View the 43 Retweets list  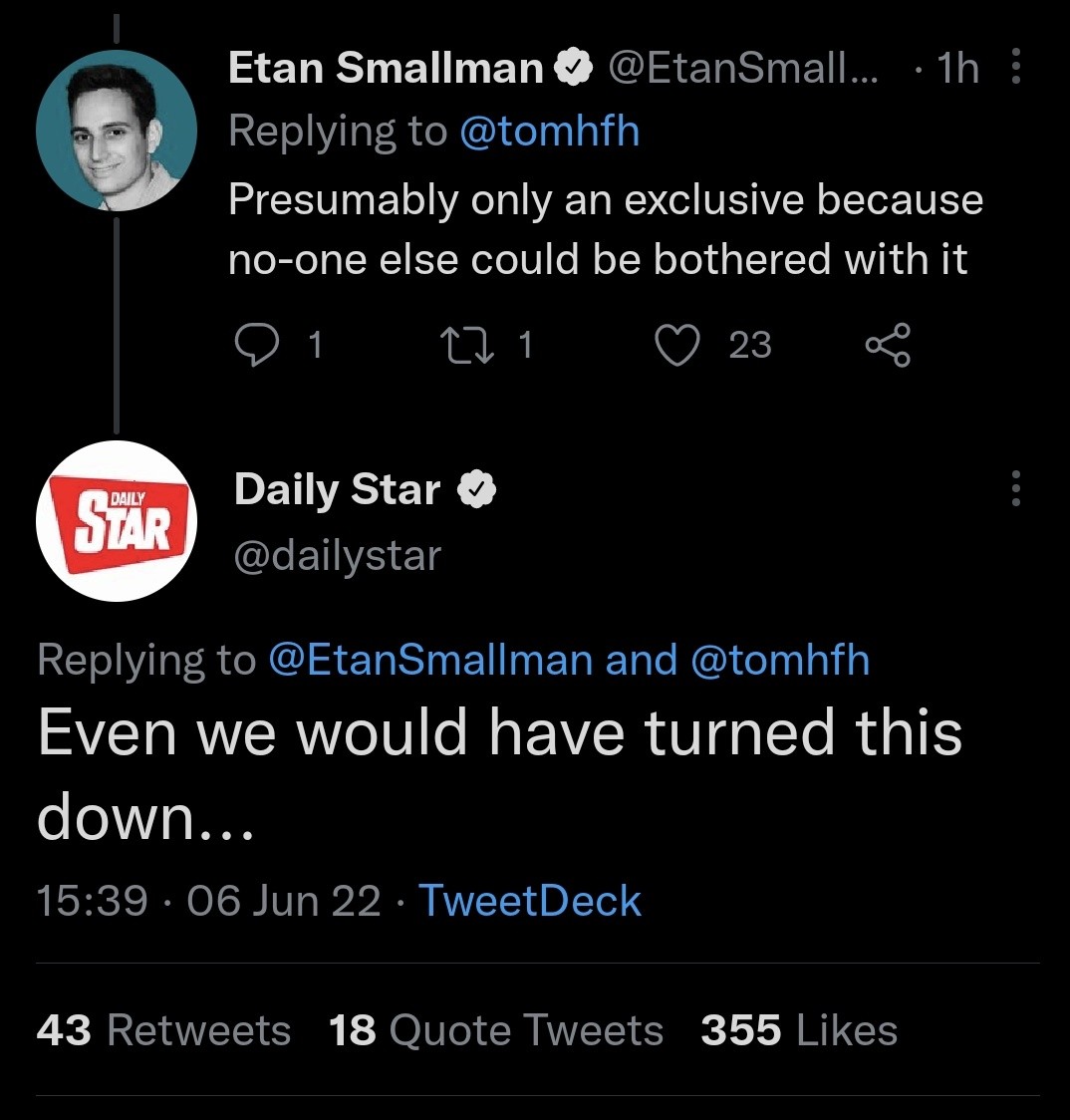pos(163,1030)
